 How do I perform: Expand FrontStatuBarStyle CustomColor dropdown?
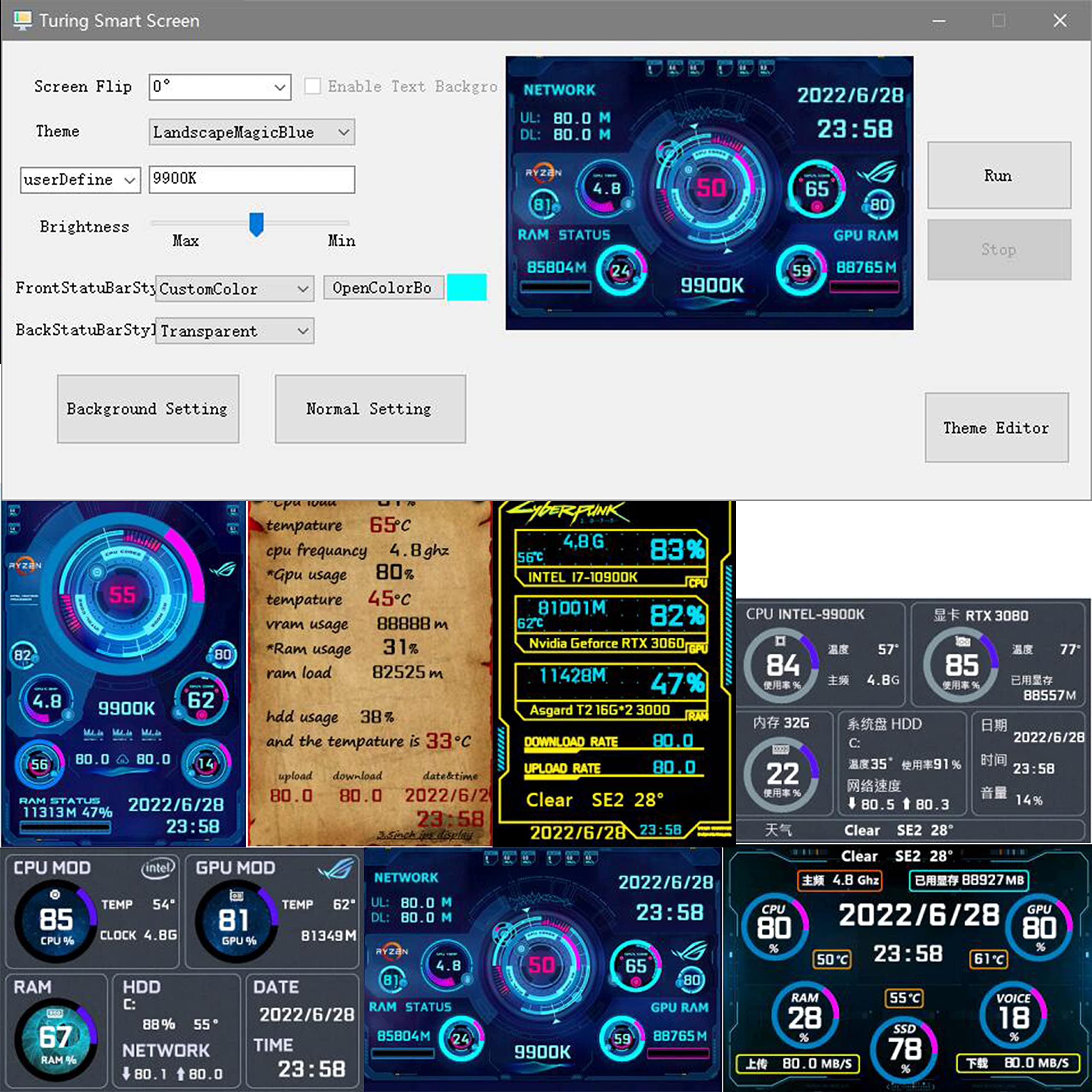click(x=235, y=289)
